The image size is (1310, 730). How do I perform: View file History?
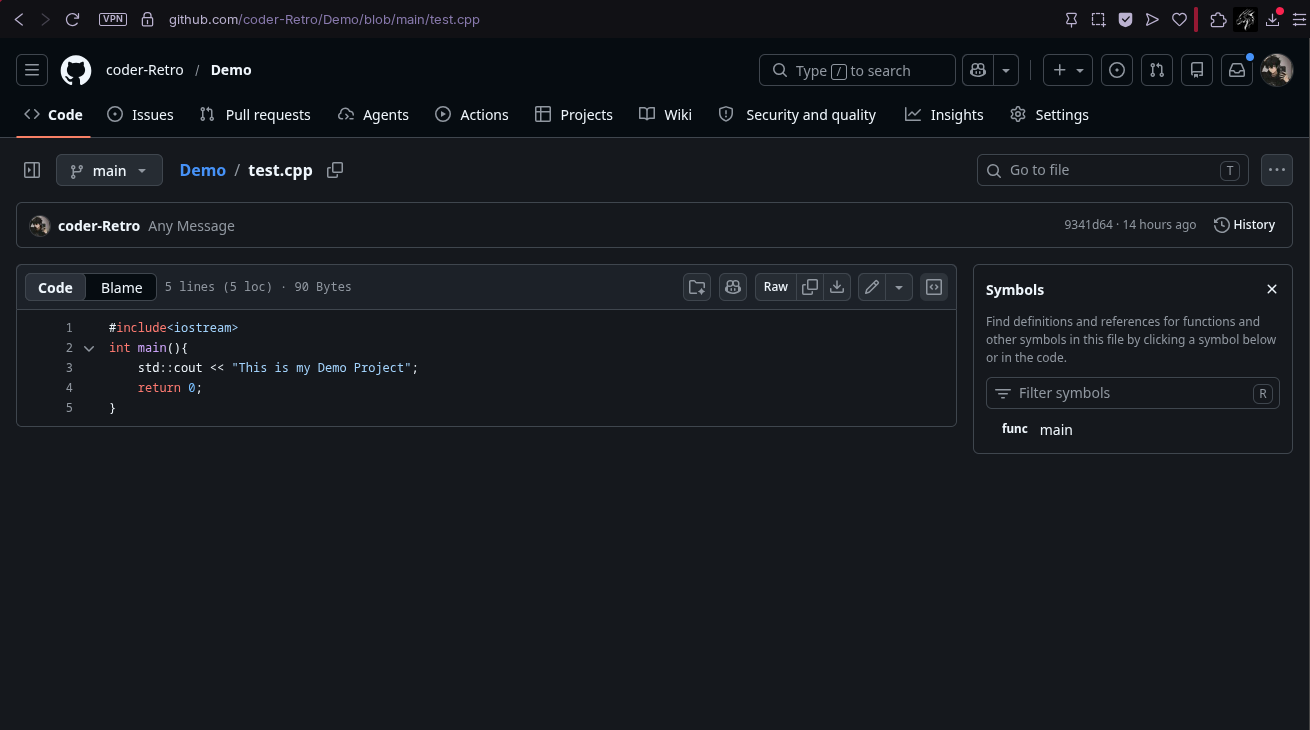click(1244, 225)
